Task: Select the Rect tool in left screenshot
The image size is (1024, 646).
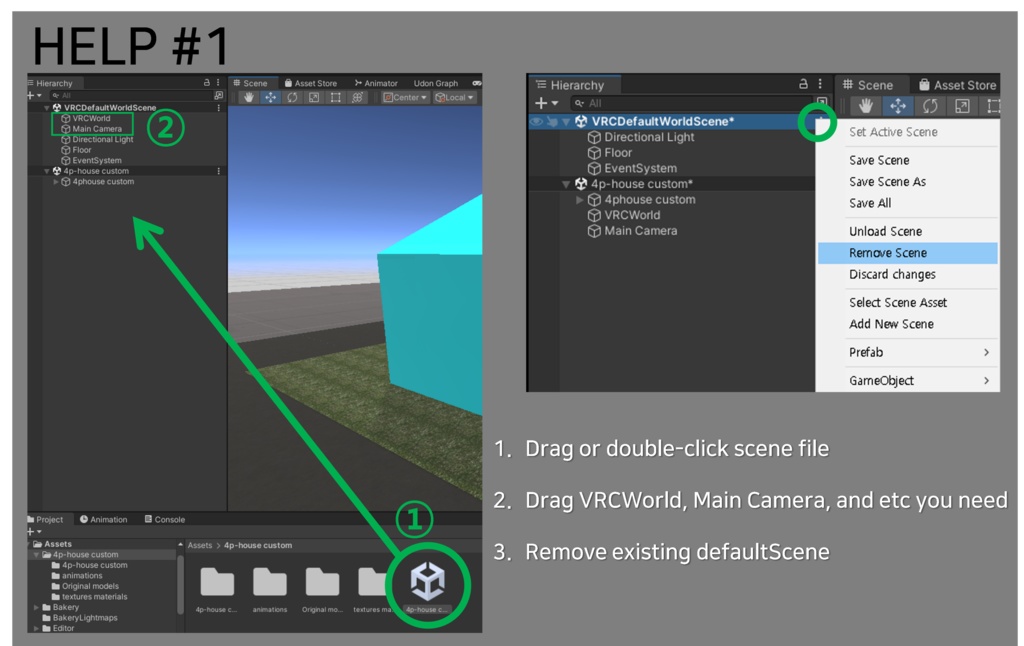Action: click(336, 97)
